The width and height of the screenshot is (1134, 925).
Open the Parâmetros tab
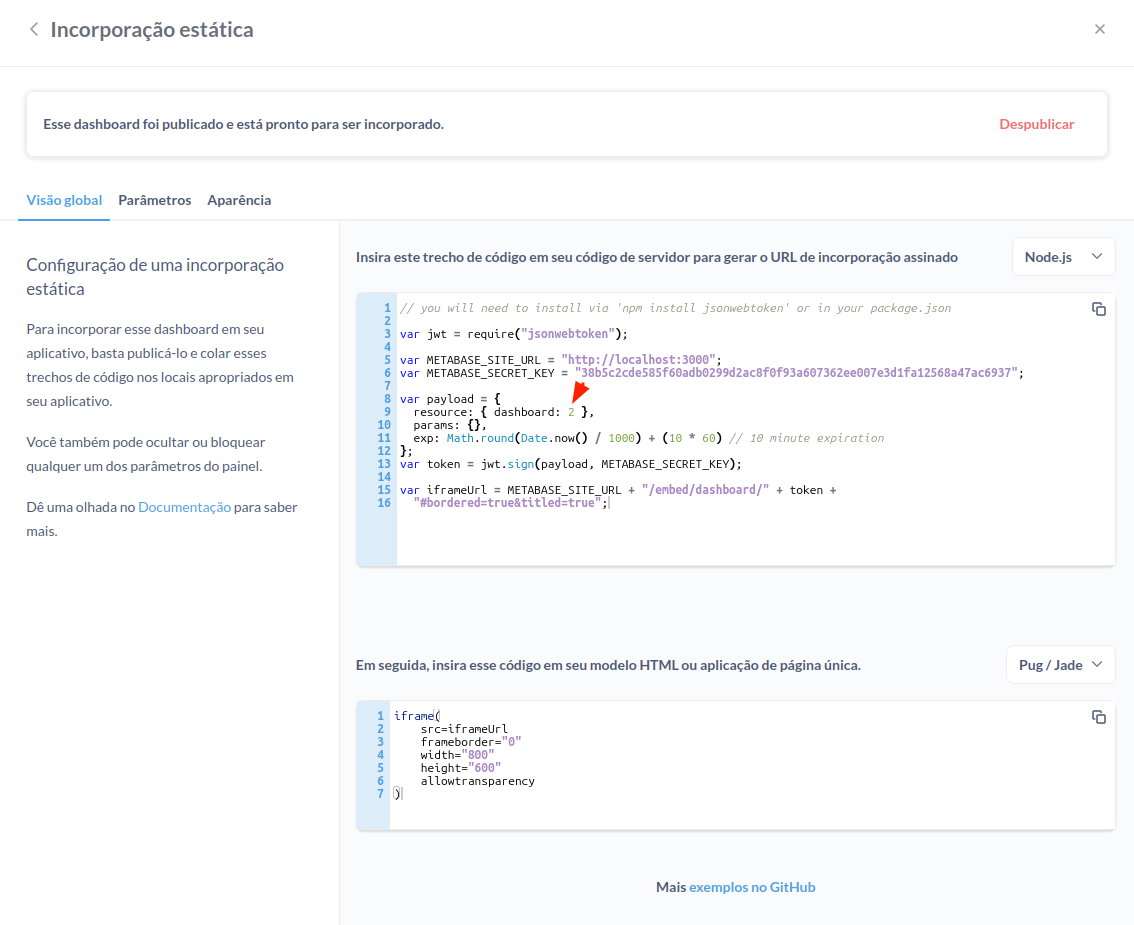[155, 200]
